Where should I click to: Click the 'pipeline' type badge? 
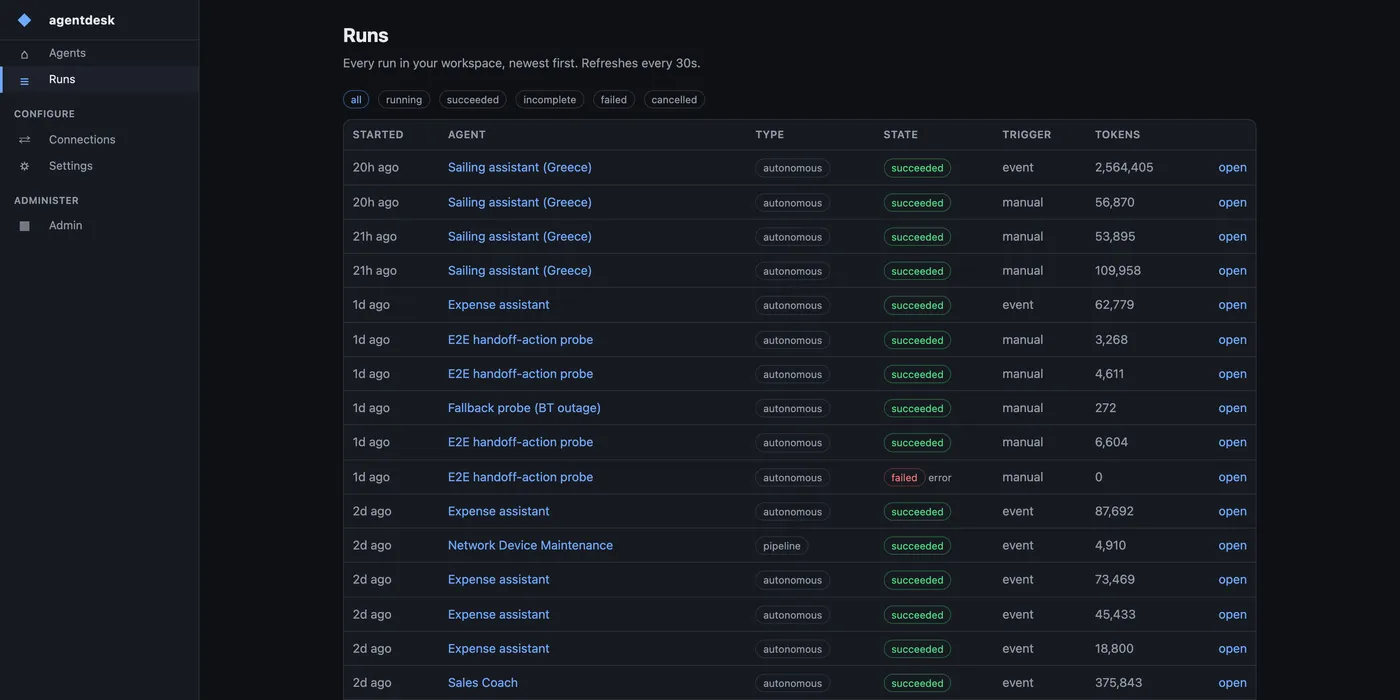coord(782,546)
